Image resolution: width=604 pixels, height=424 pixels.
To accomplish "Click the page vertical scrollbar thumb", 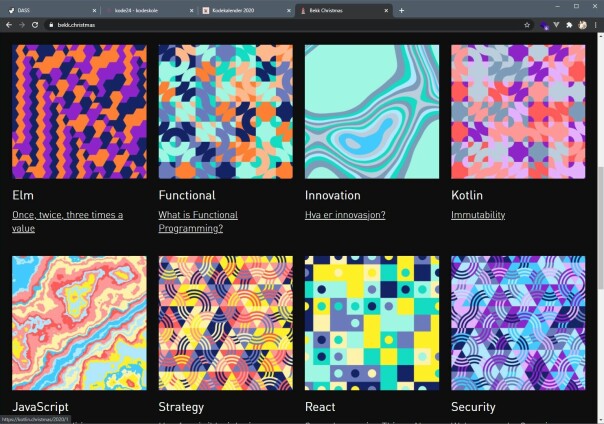I will click(601, 228).
